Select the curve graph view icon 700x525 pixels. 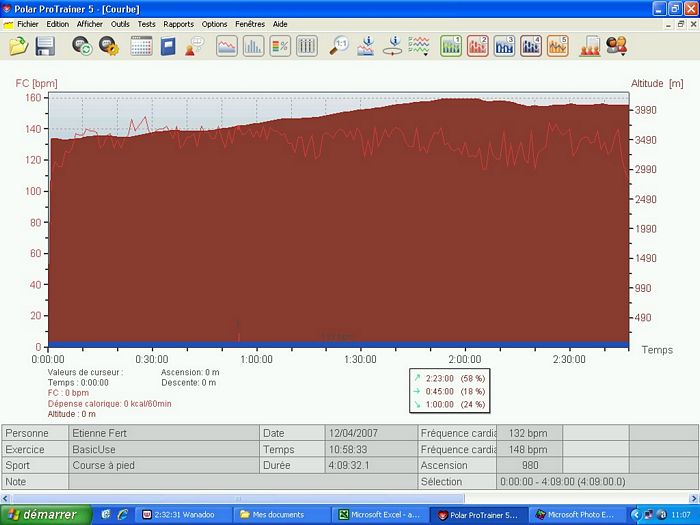pyautogui.click(x=227, y=46)
